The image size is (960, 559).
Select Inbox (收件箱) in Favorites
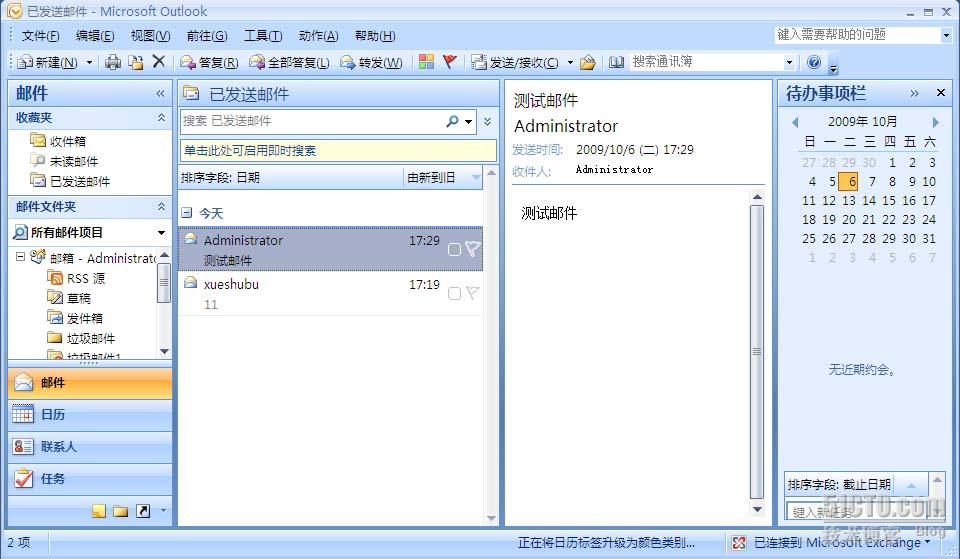pyautogui.click(x=58, y=141)
